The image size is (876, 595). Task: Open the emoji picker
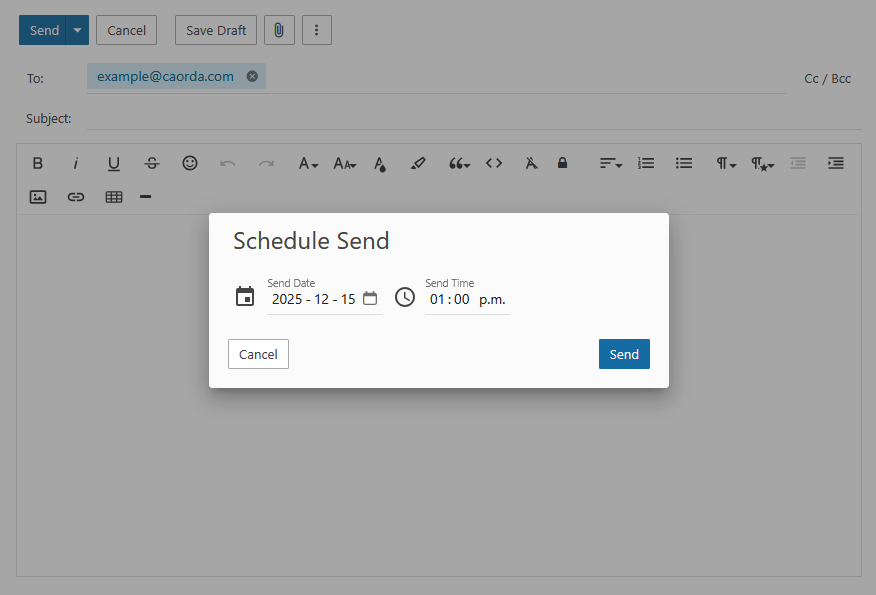pyautogui.click(x=190, y=163)
